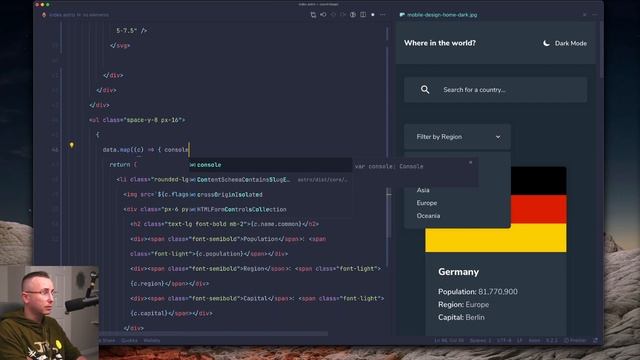Open the compare changes icon in editor toolbar
The width and height of the screenshot is (640, 360).
(313, 15)
